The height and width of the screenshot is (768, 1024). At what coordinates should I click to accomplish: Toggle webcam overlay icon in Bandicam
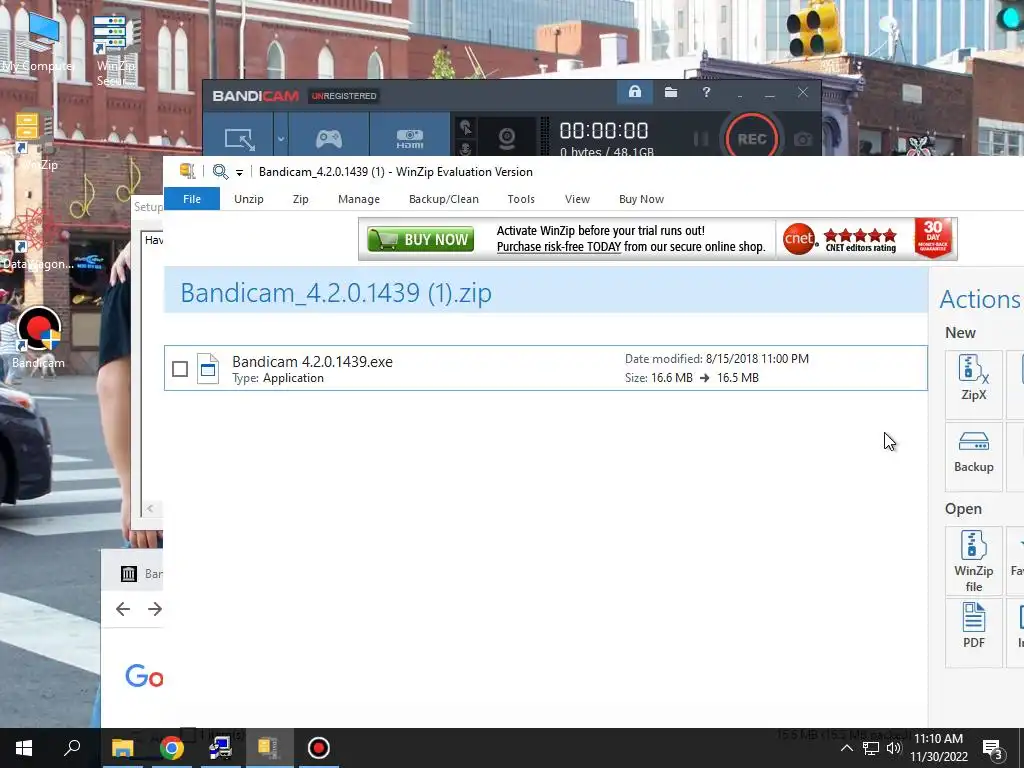(x=507, y=138)
